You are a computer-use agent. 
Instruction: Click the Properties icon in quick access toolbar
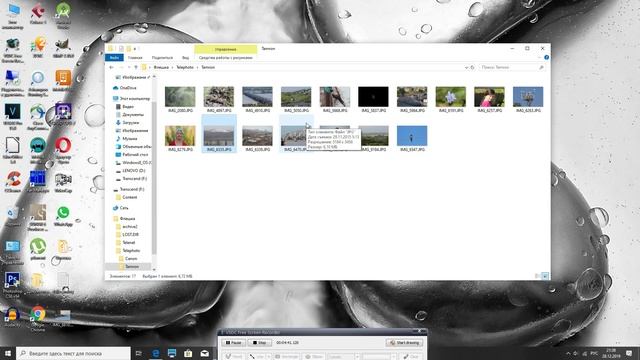[121, 49]
